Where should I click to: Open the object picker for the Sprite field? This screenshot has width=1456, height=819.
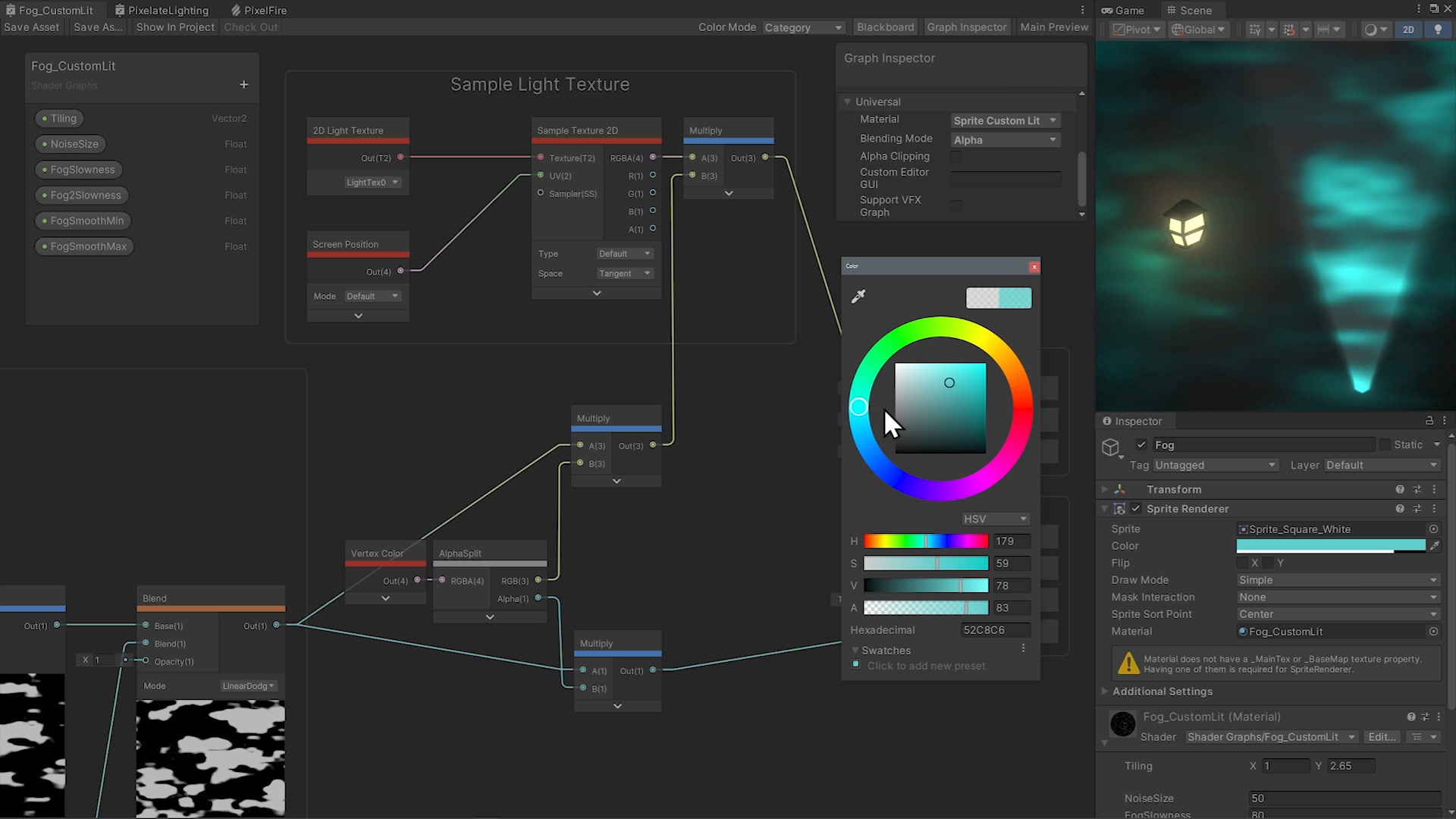(x=1433, y=529)
